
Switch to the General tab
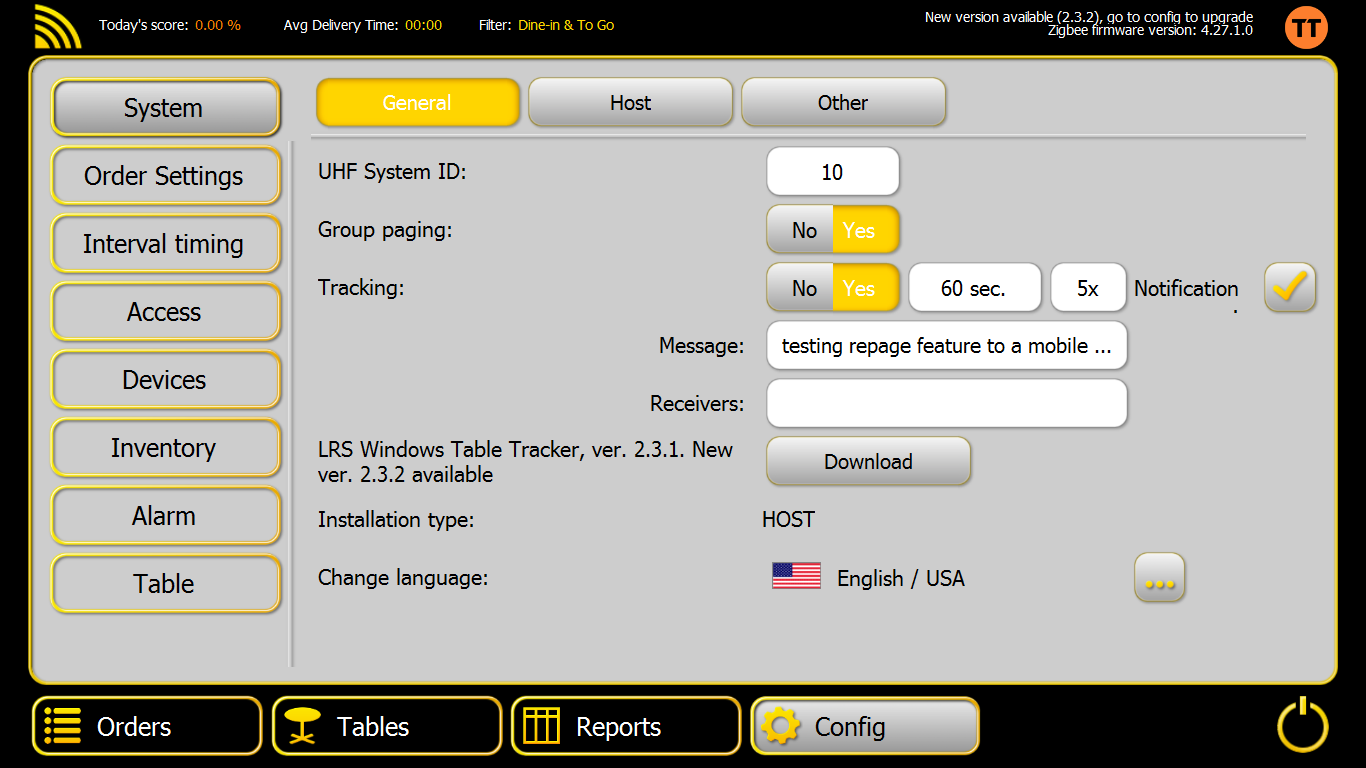[418, 103]
